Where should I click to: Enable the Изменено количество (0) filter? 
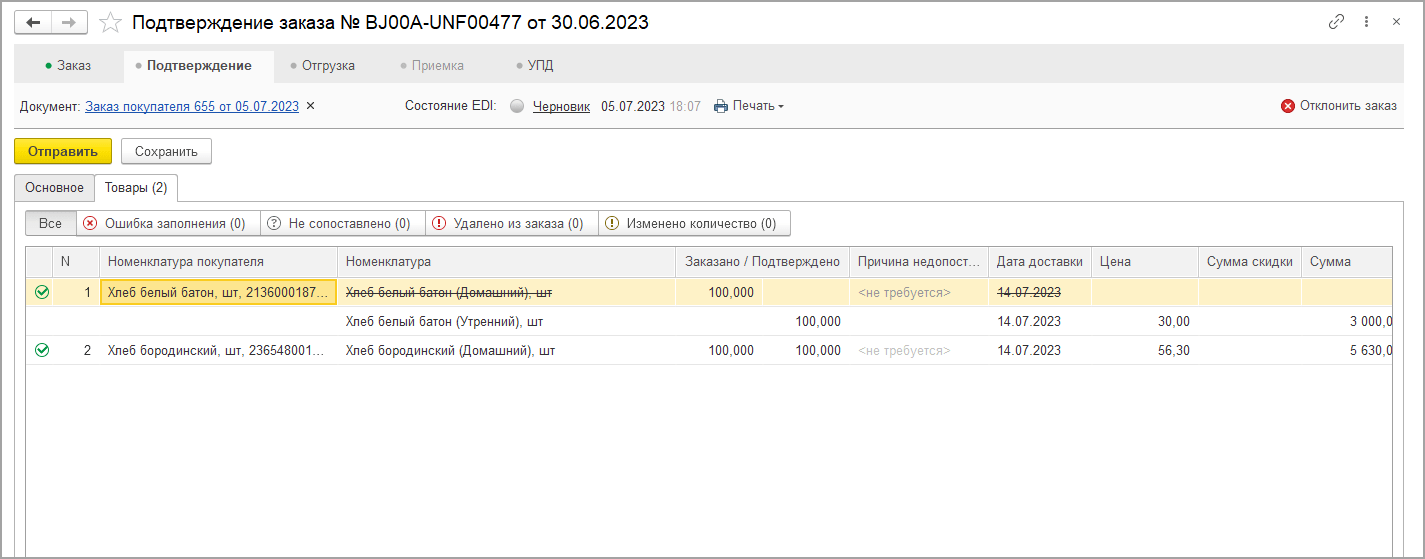point(693,224)
